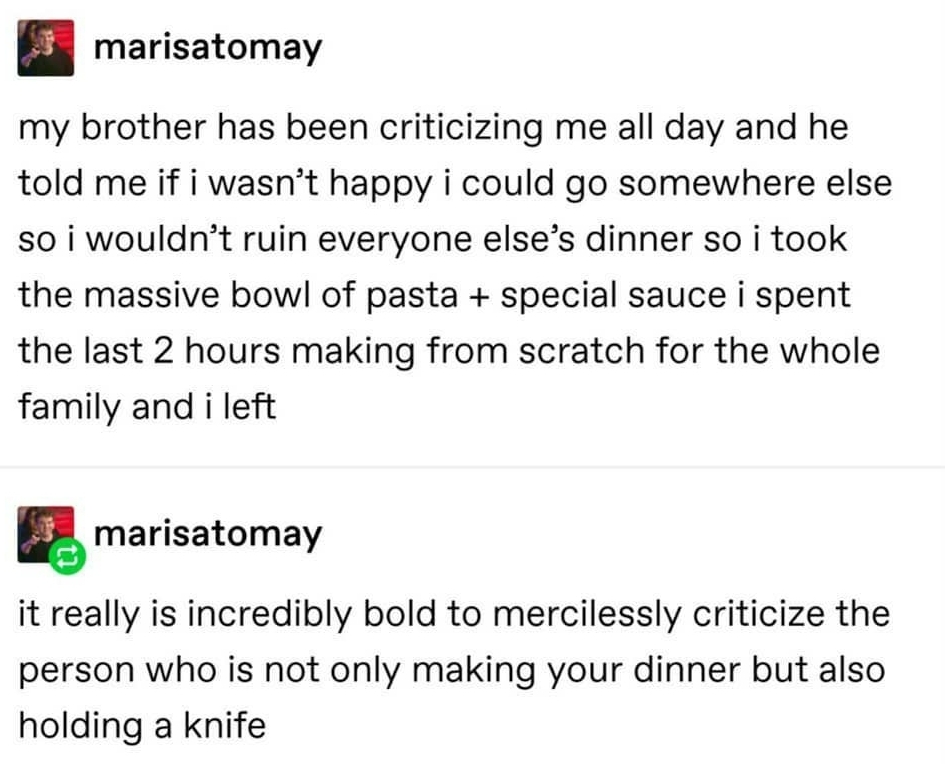Click the line starting 'it really is incredibly'
The height and width of the screenshot is (764, 945).
(x=453, y=613)
